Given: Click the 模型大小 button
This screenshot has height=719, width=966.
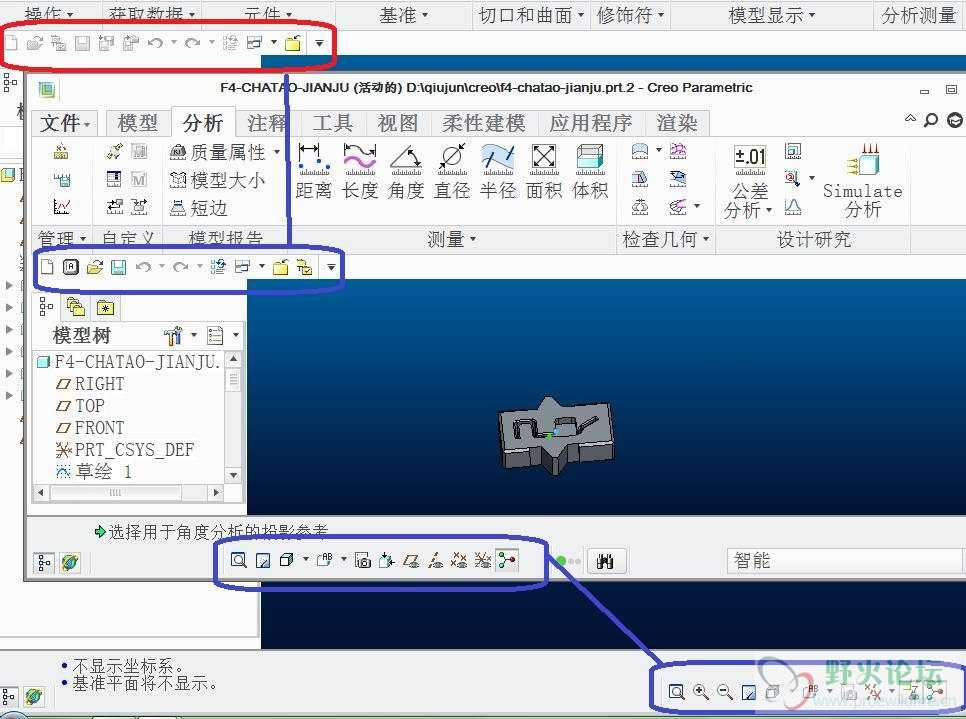Looking at the screenshot, I should (x=217, y=180).
